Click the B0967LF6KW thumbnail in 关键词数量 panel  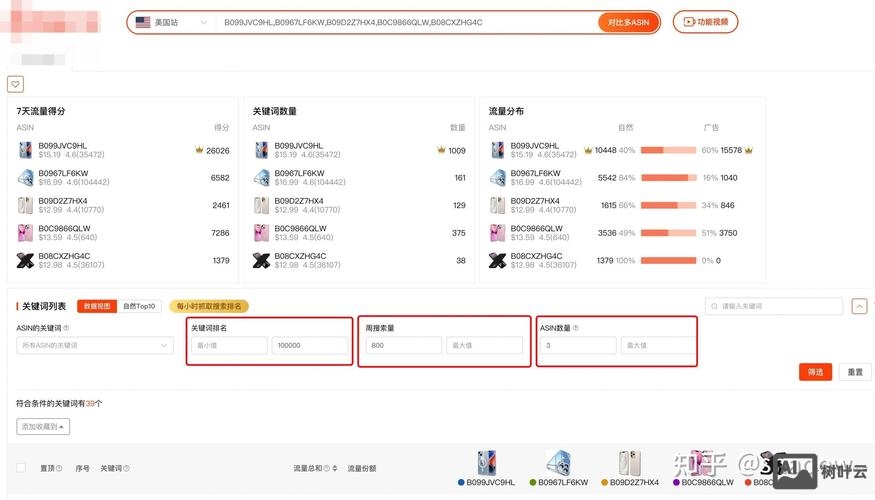click(261, 177)
